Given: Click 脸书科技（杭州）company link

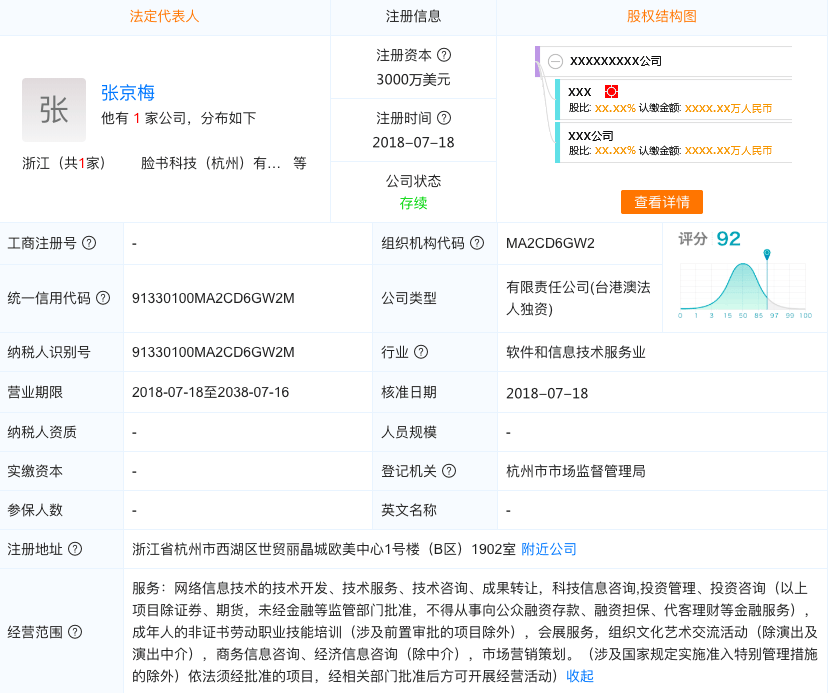Looking at the screenshot, I should (211, 163).
